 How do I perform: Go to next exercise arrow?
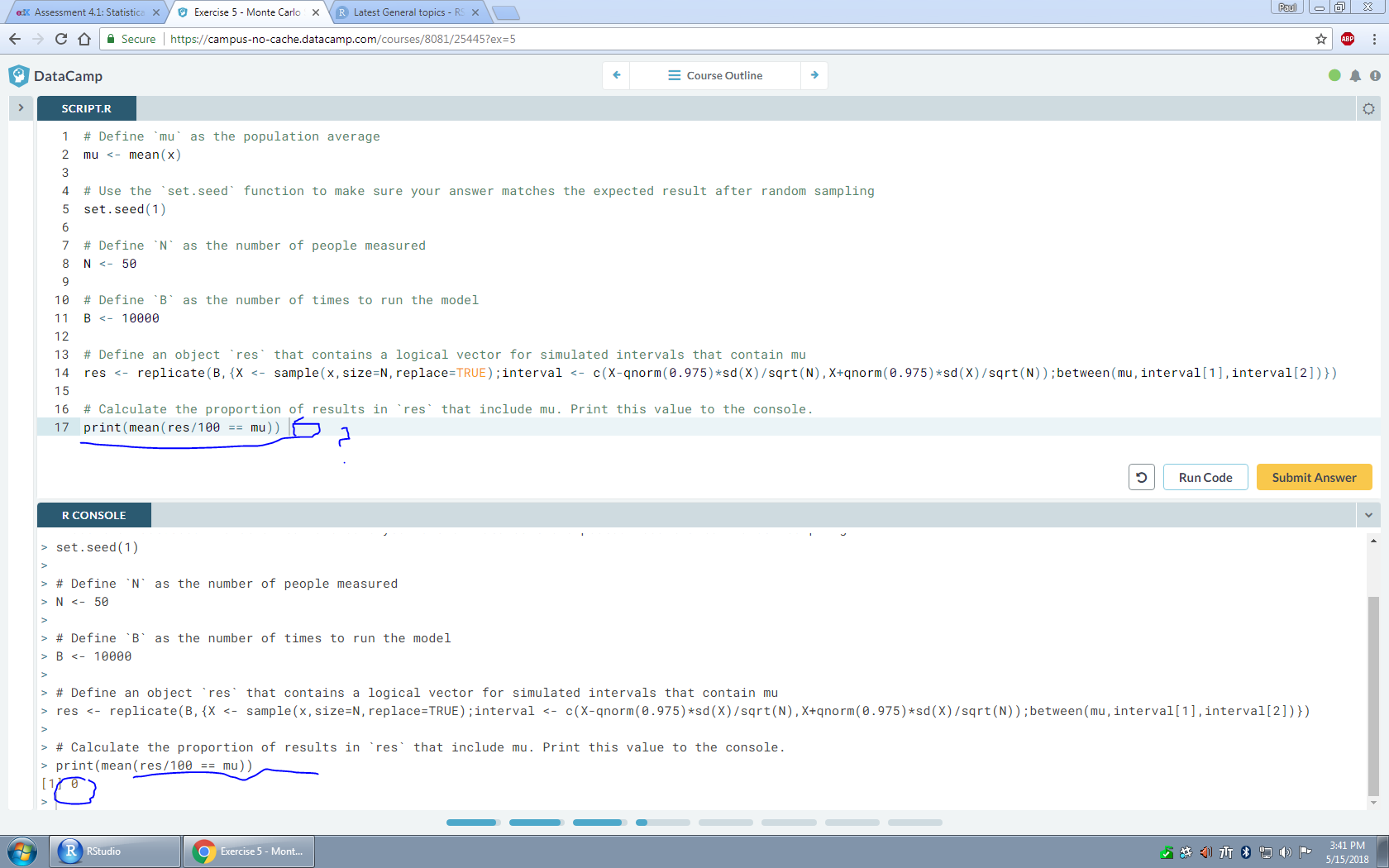coord(814,75)
